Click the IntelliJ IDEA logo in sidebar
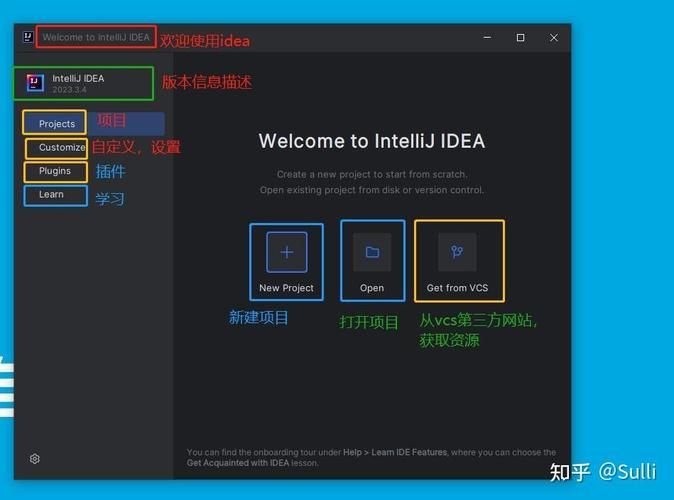The image size is (674, 500). pyautogui.click(x=35, y=83)
